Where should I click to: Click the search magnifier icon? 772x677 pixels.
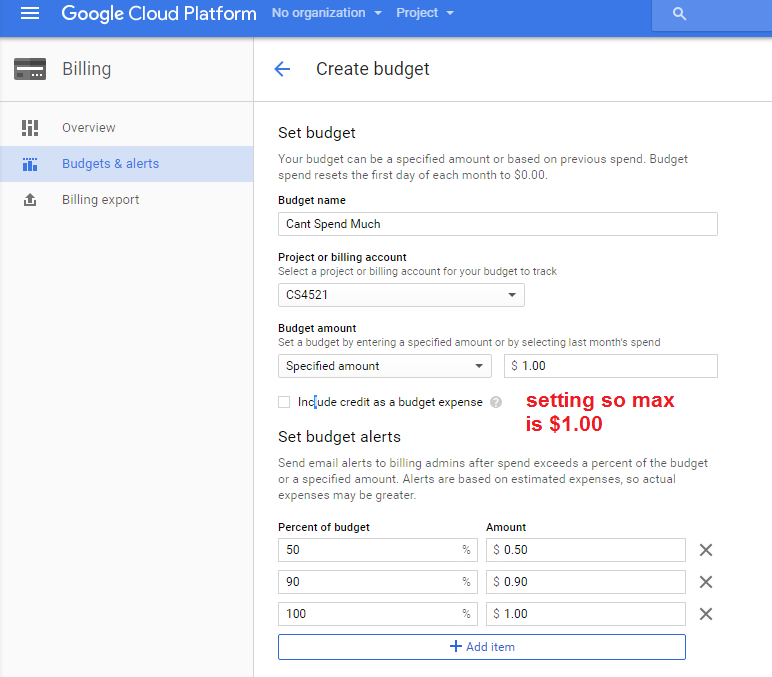[x=680, y=14]
